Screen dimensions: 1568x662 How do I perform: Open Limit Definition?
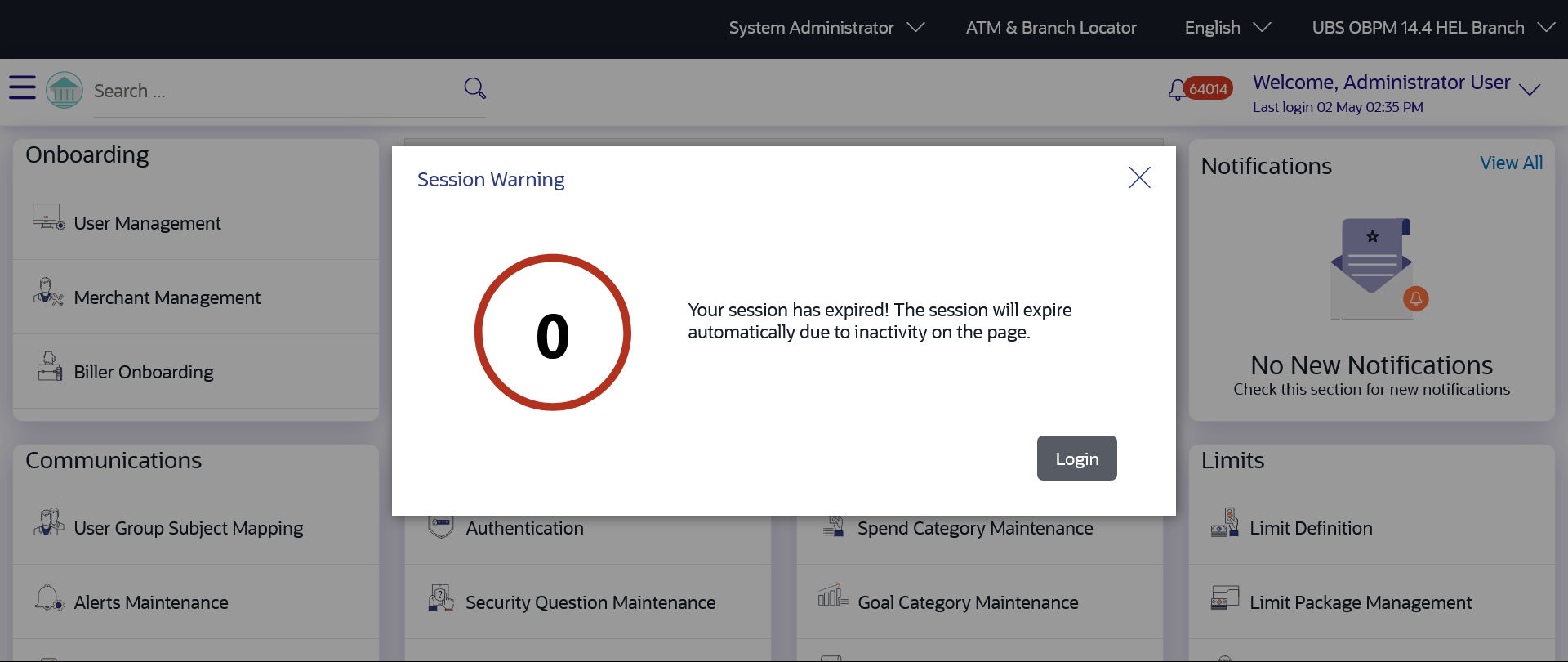[x=1311, y=528]
